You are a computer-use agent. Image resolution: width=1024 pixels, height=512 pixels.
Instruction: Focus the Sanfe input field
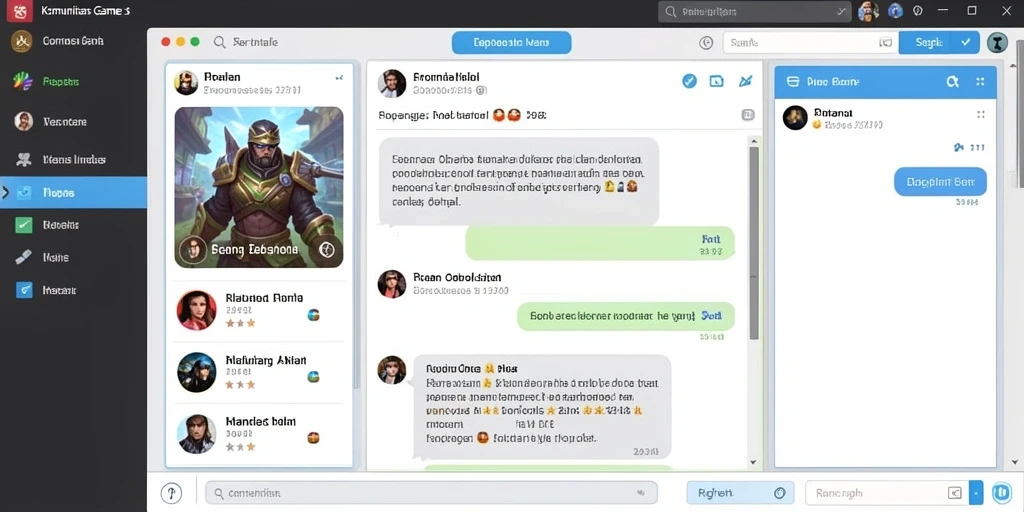click(x=810, y=42)
